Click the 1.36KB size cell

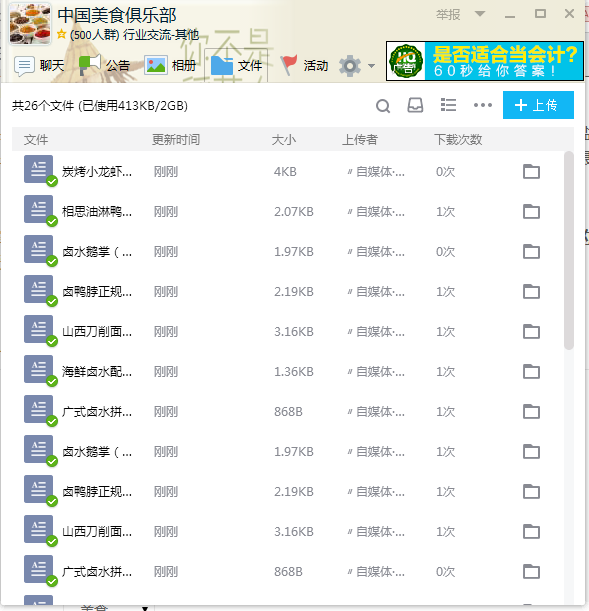[x=294, y=371]
